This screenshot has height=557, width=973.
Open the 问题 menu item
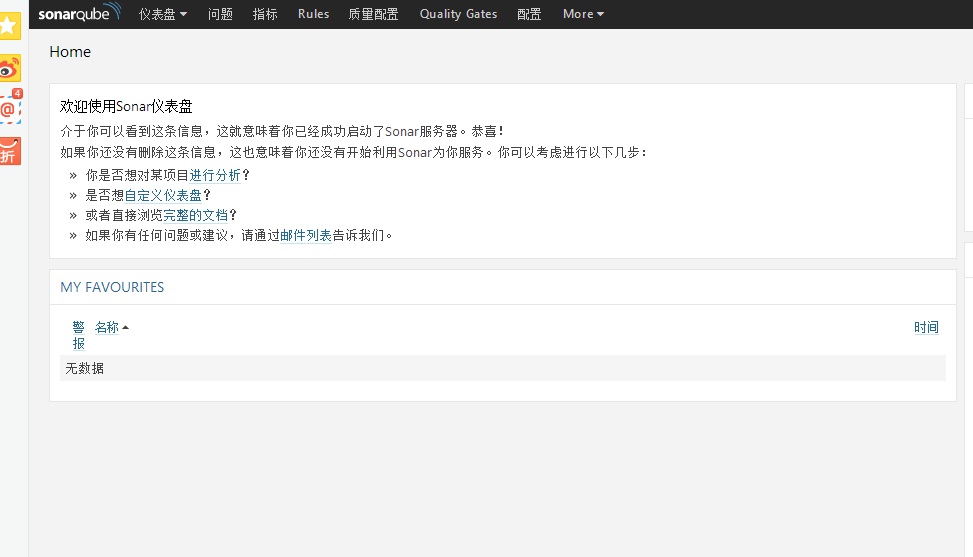pyautogui.click(x=220, y=14)
